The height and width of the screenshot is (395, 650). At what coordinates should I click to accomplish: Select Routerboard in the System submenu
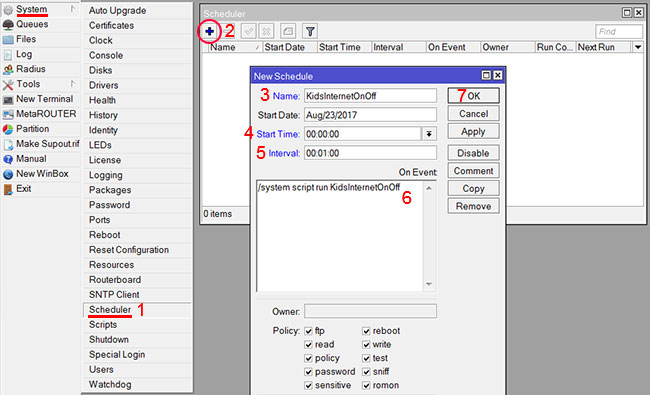137,280
